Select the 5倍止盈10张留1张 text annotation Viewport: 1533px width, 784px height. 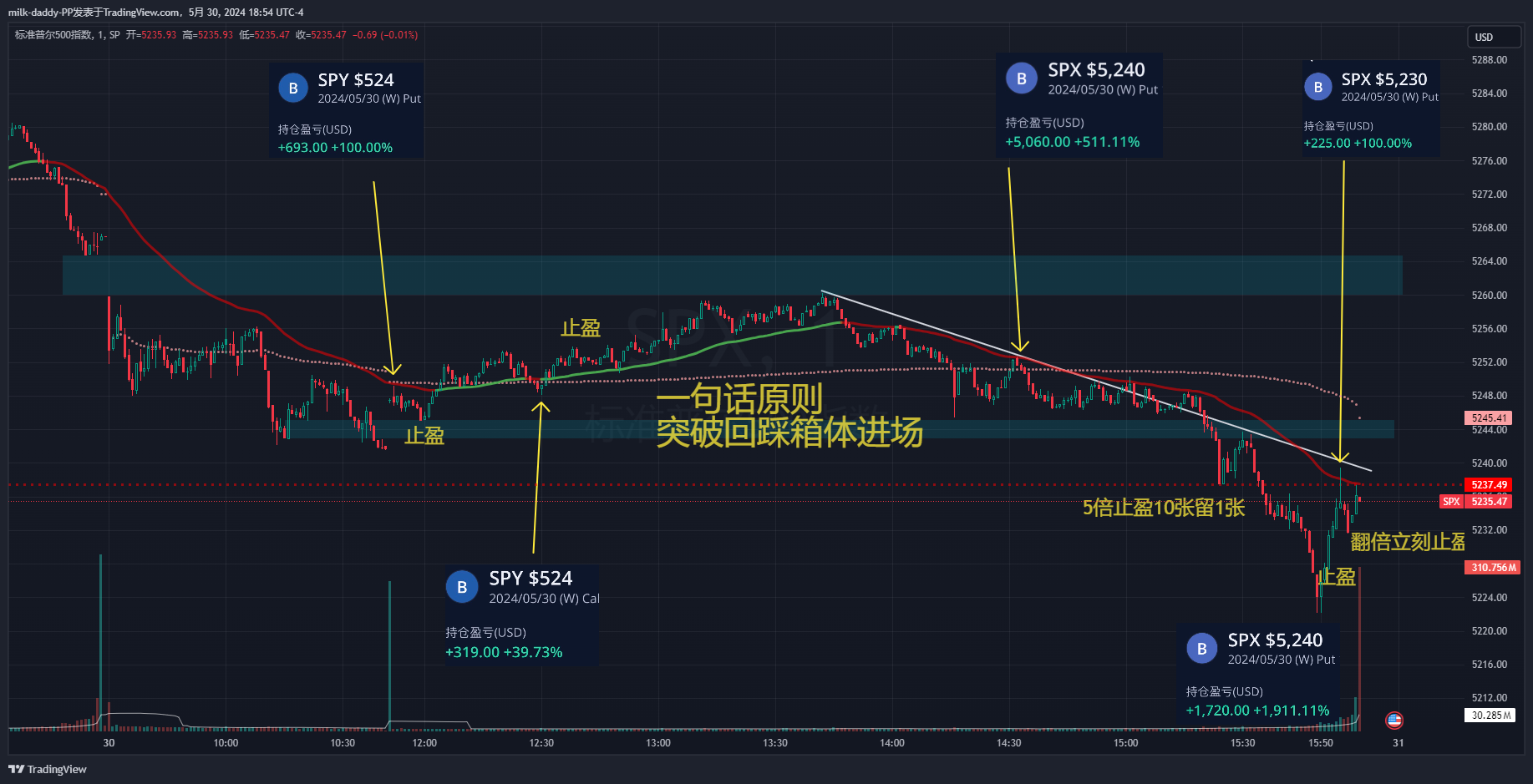click(1163, 508)
